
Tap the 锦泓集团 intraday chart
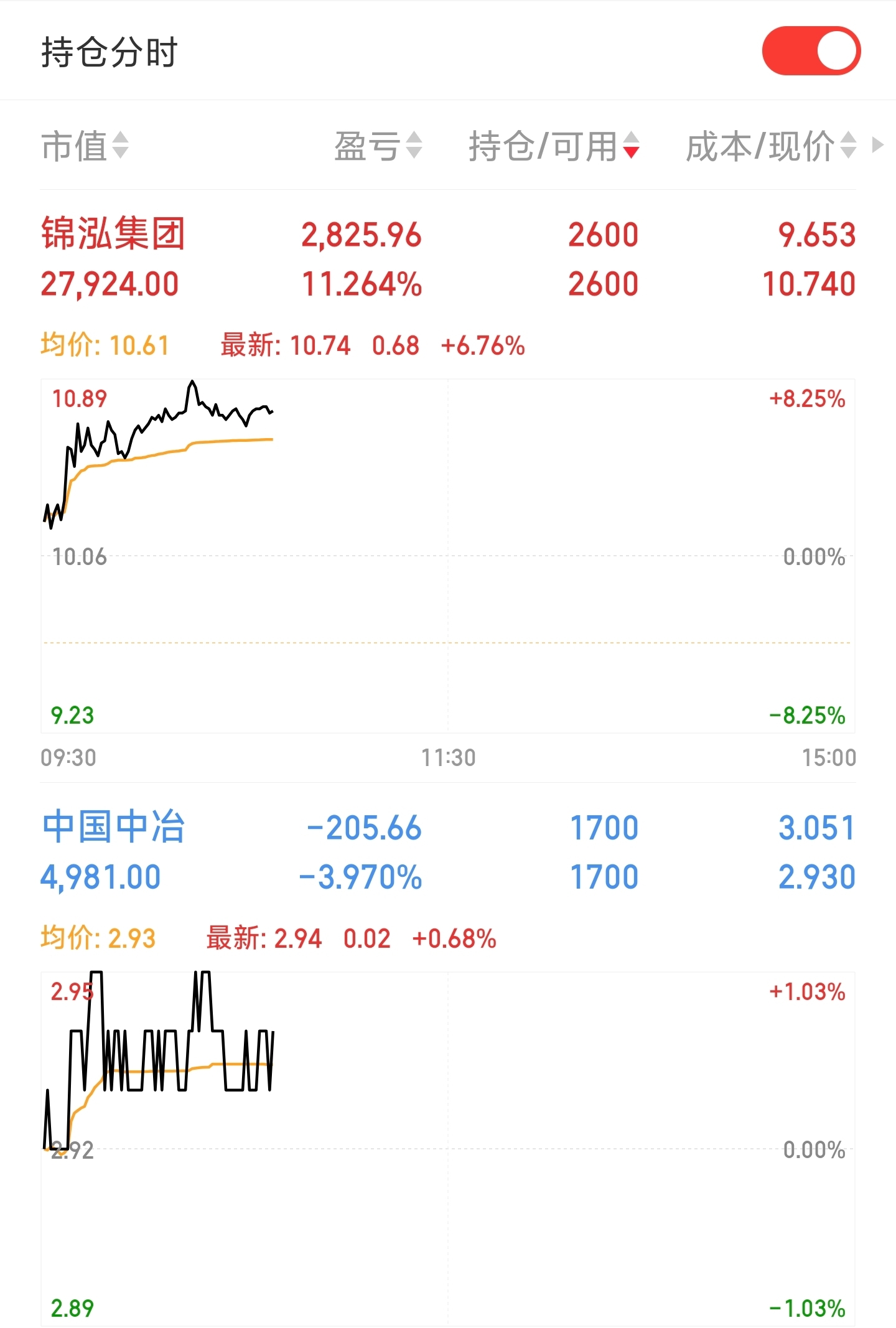point(448,556)
